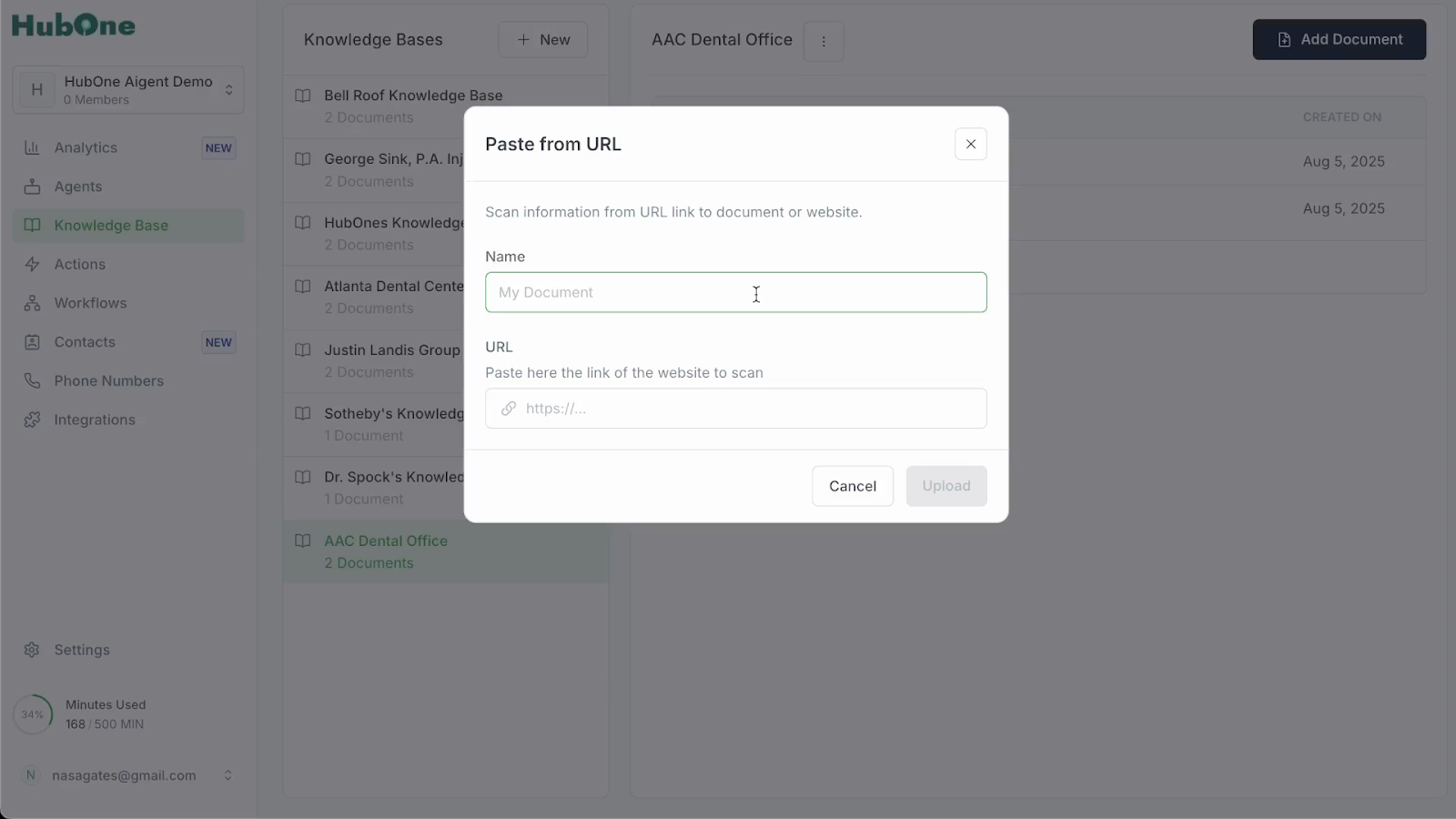Click the URL link input field
This screenshot has height=819, width=1456.
[x=746, y=409]
